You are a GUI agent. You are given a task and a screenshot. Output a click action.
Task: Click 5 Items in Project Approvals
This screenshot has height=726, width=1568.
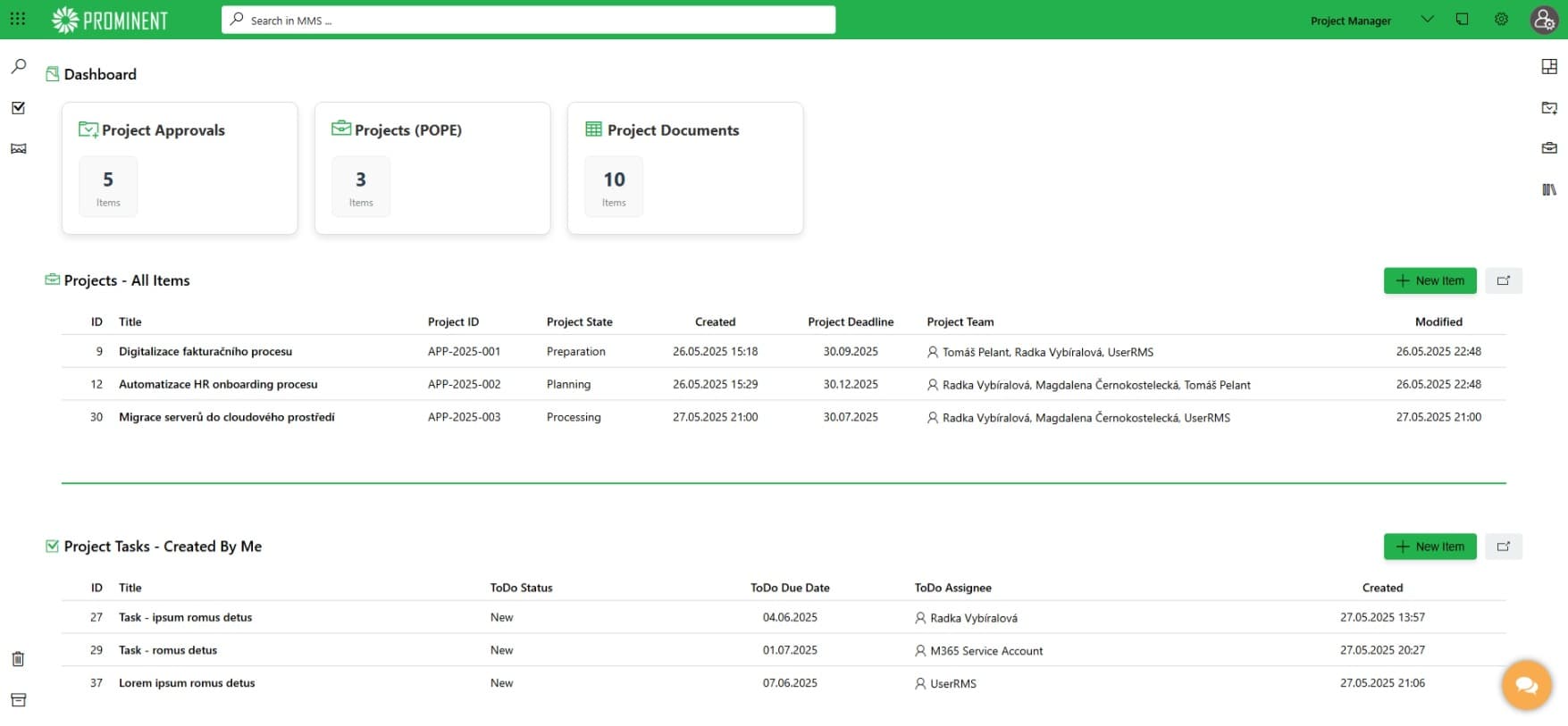coord(108,187)
